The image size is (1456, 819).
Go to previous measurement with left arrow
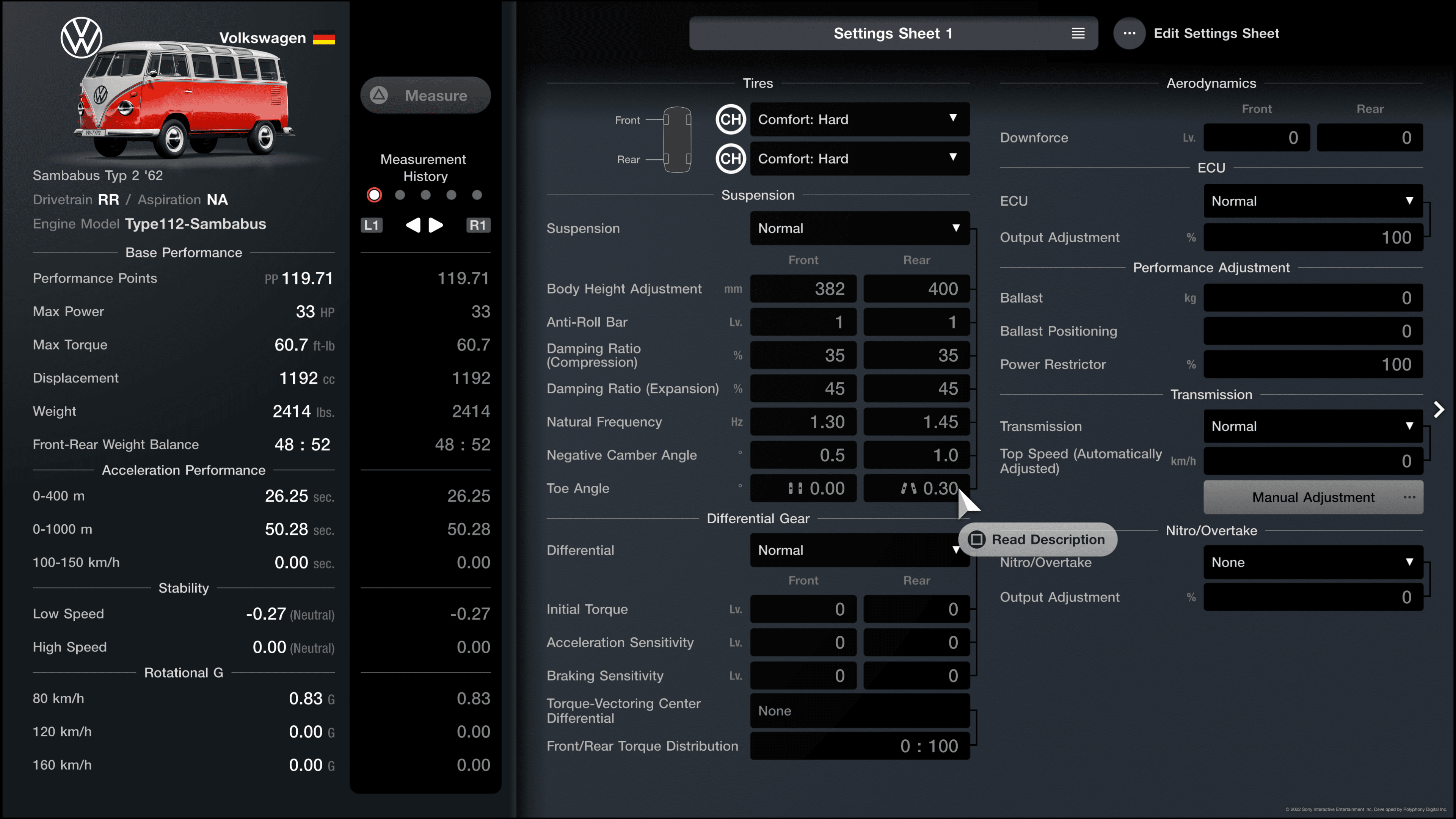[x=413, y=225]
